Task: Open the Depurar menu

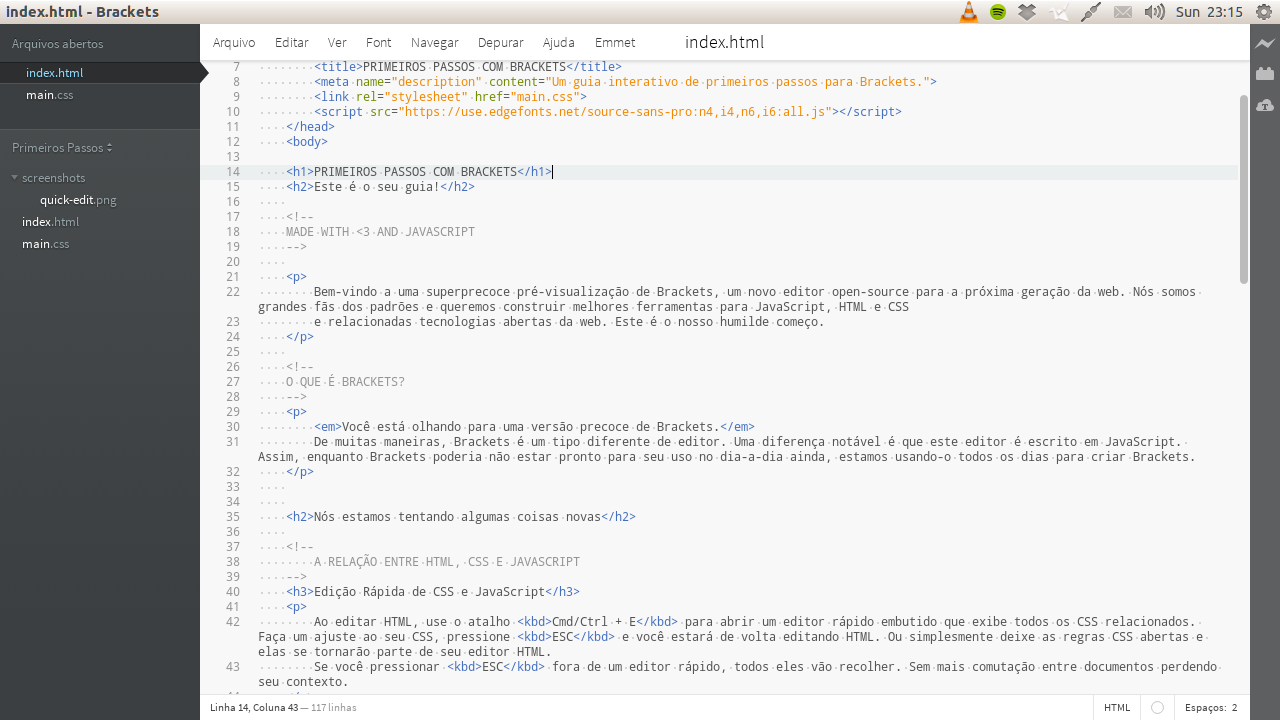Action: click(501, 42)
